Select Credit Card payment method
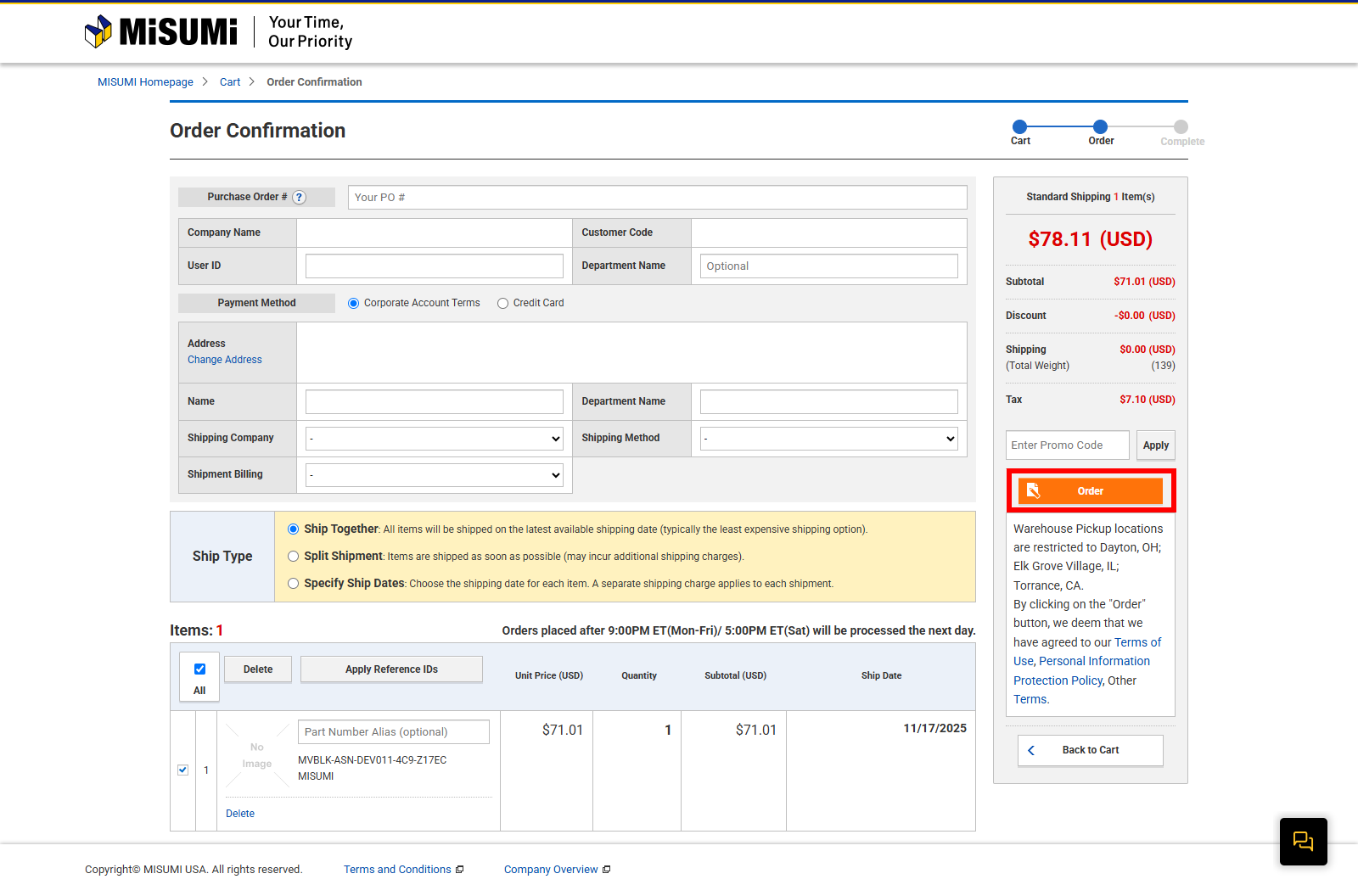The width and height of the screenshot is (1358, 896). coord(503,304)
